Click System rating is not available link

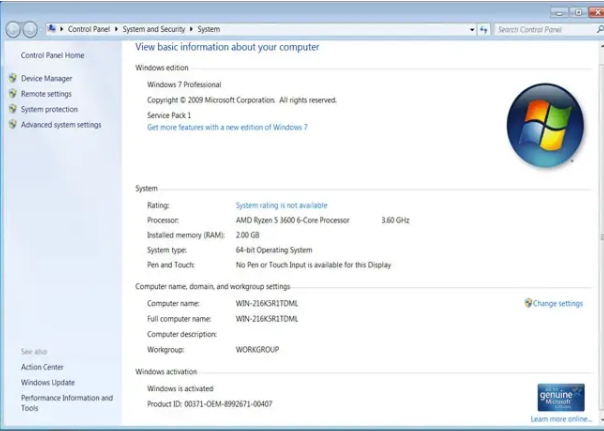282,205
